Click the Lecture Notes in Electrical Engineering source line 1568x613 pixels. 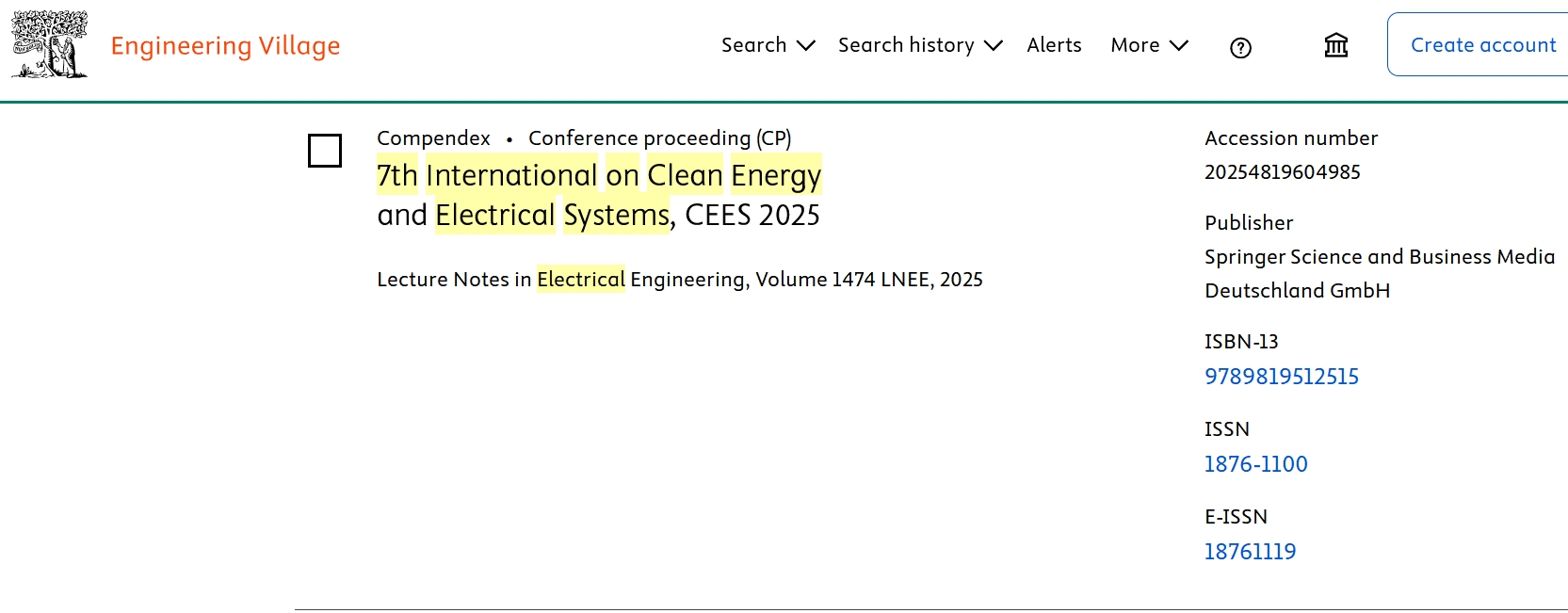coord(679,280)
